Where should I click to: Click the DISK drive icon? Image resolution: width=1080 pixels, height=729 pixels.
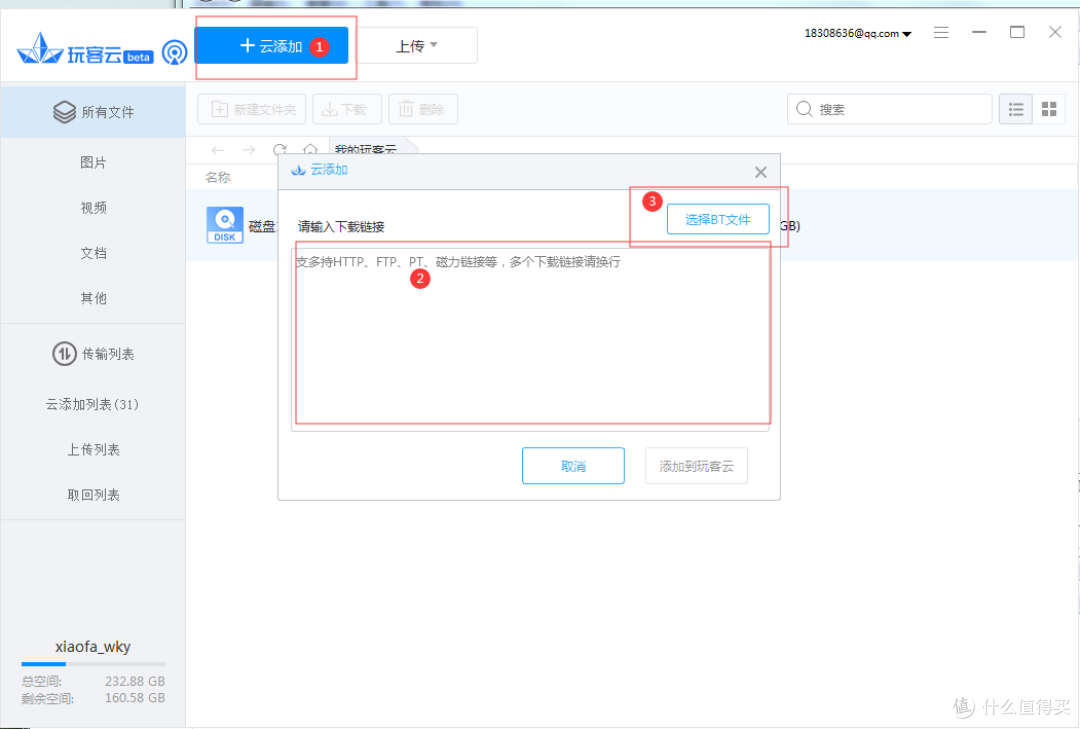(225, 225)
